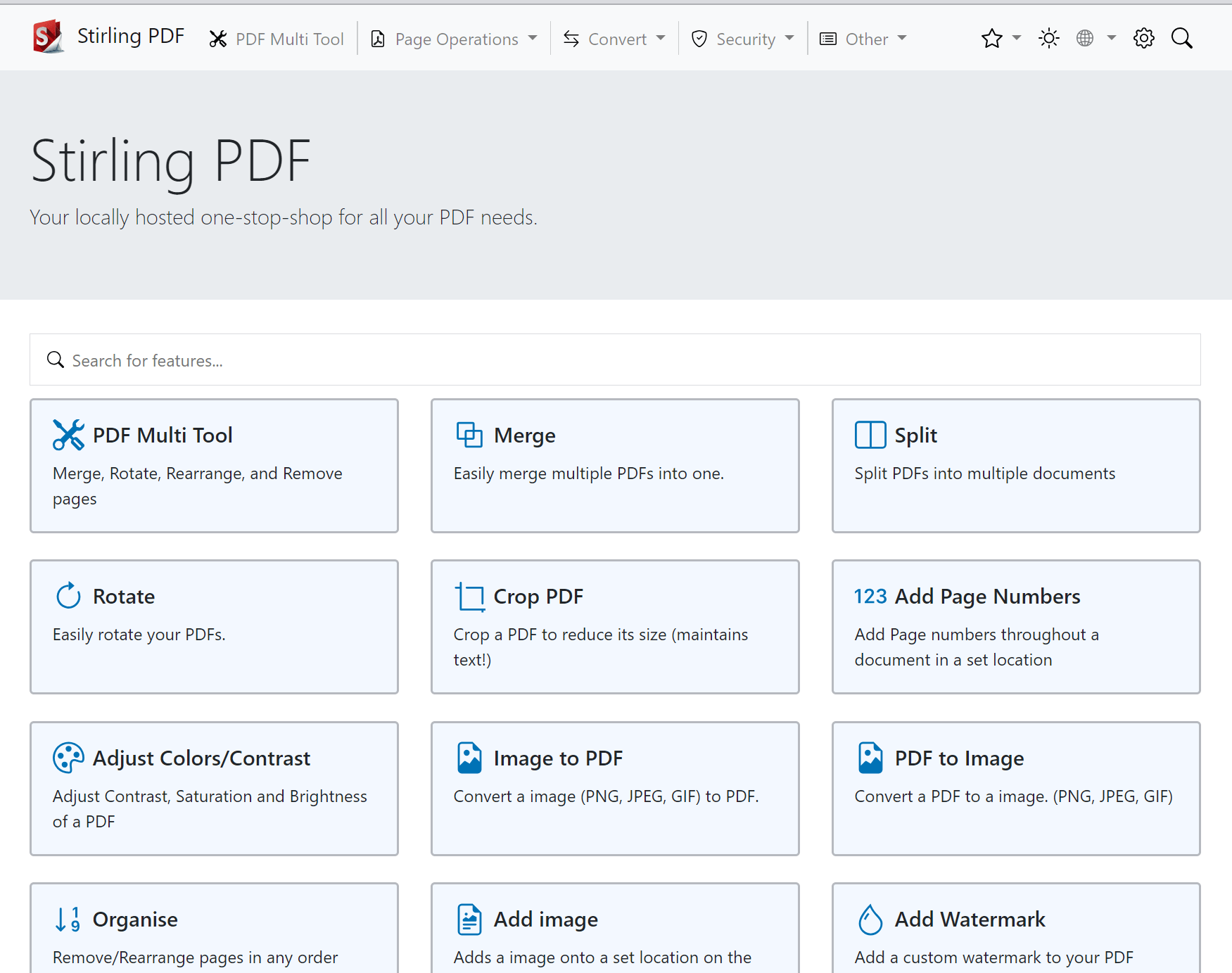Click the Convert arrows icon
This screenshot has height=973, width=1232.
point(571,39)
